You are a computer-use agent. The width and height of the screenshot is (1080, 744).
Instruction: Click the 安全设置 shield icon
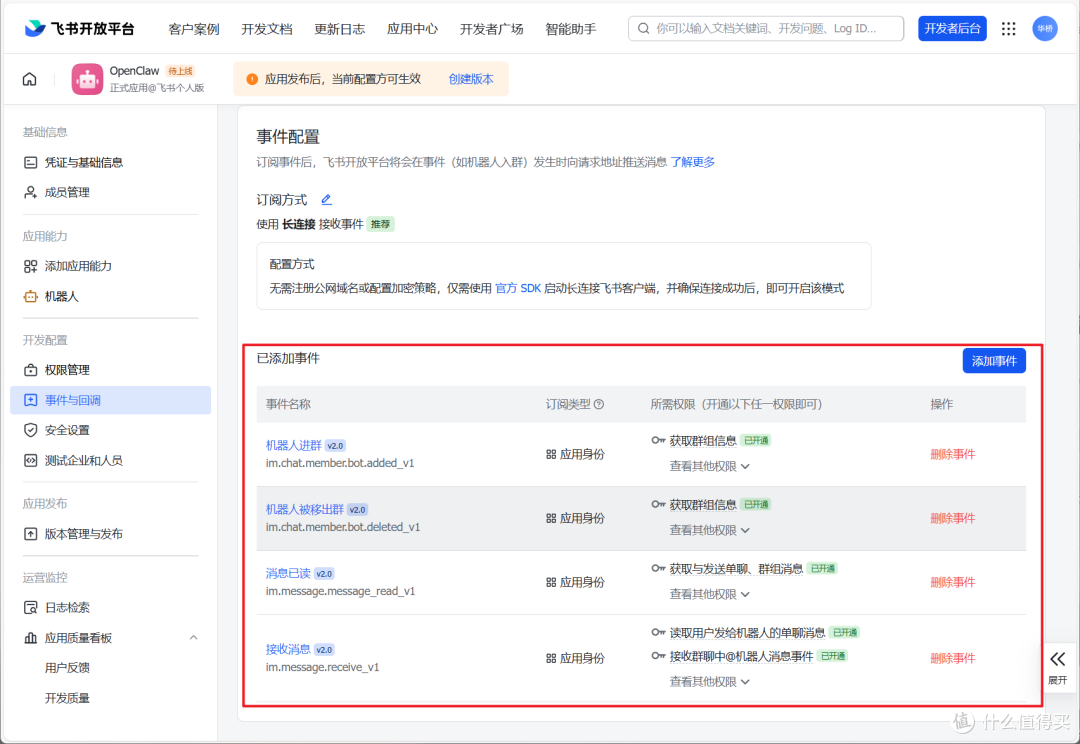30,430
